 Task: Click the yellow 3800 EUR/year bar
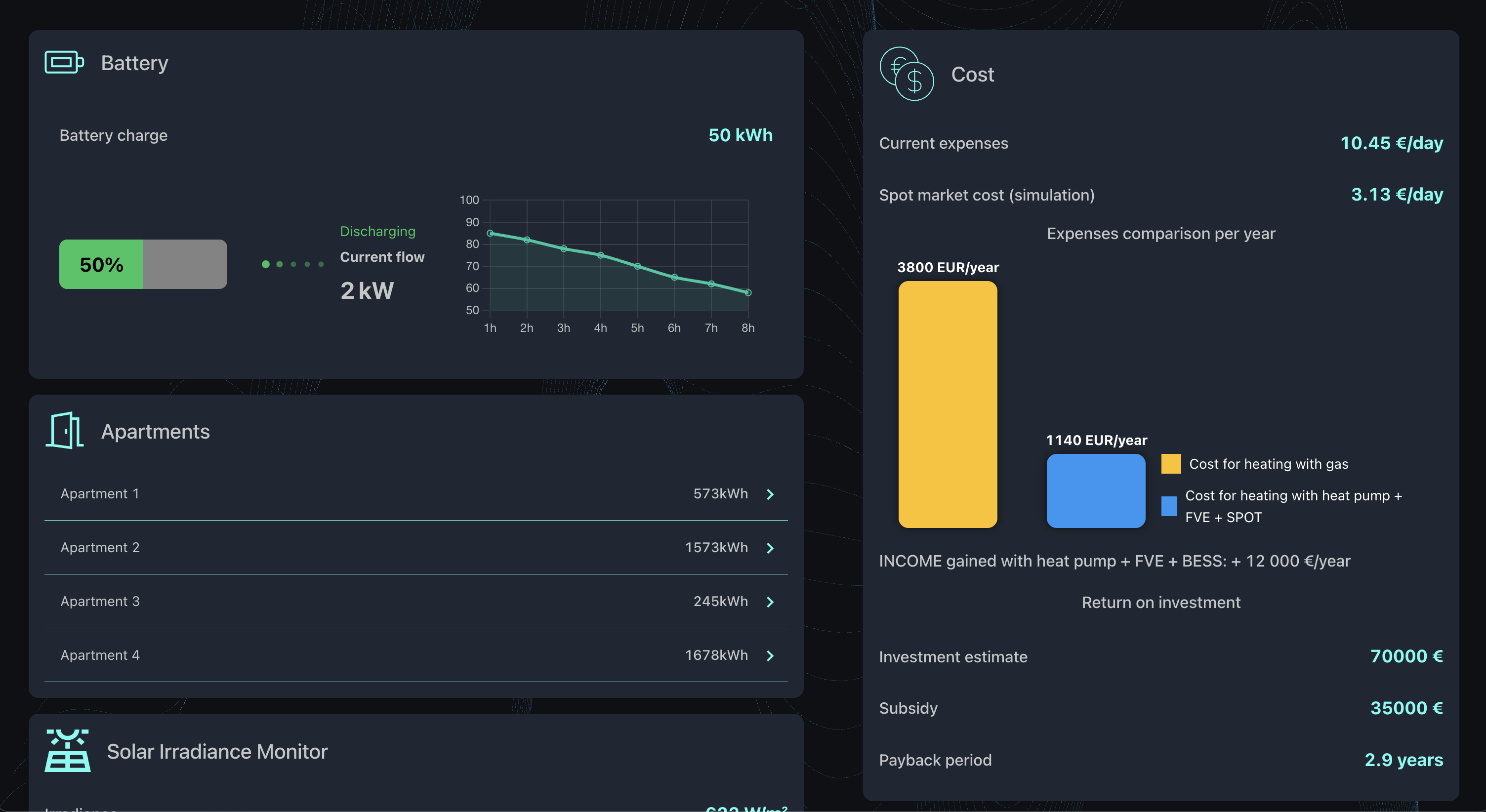tap(947, 404)
